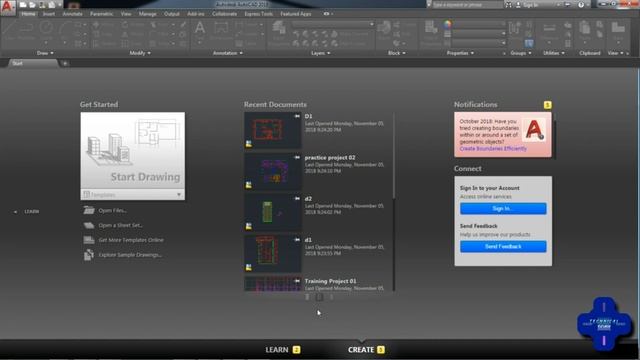The width and height of the screenshot is (640, 360).
Task: Expand the Block panel dropdown
Action: tap(396, 53)
